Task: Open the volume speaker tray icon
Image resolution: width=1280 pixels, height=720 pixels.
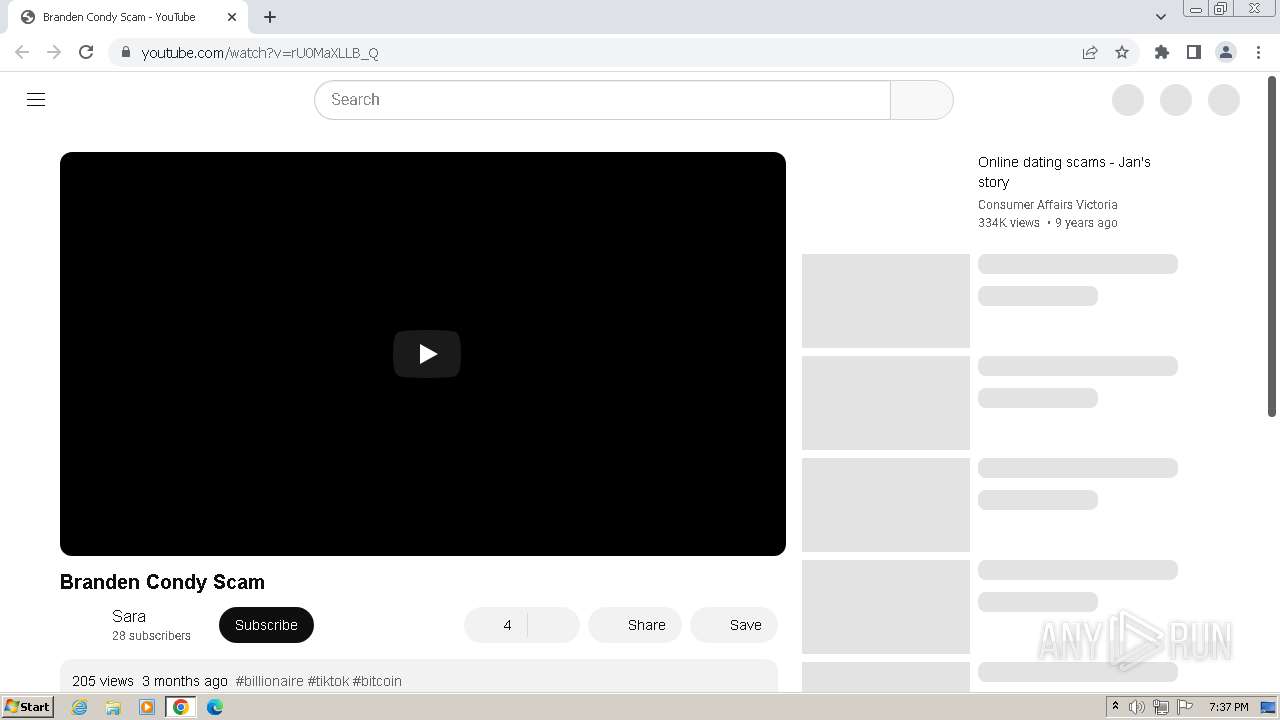Action: coord(1137,707)
